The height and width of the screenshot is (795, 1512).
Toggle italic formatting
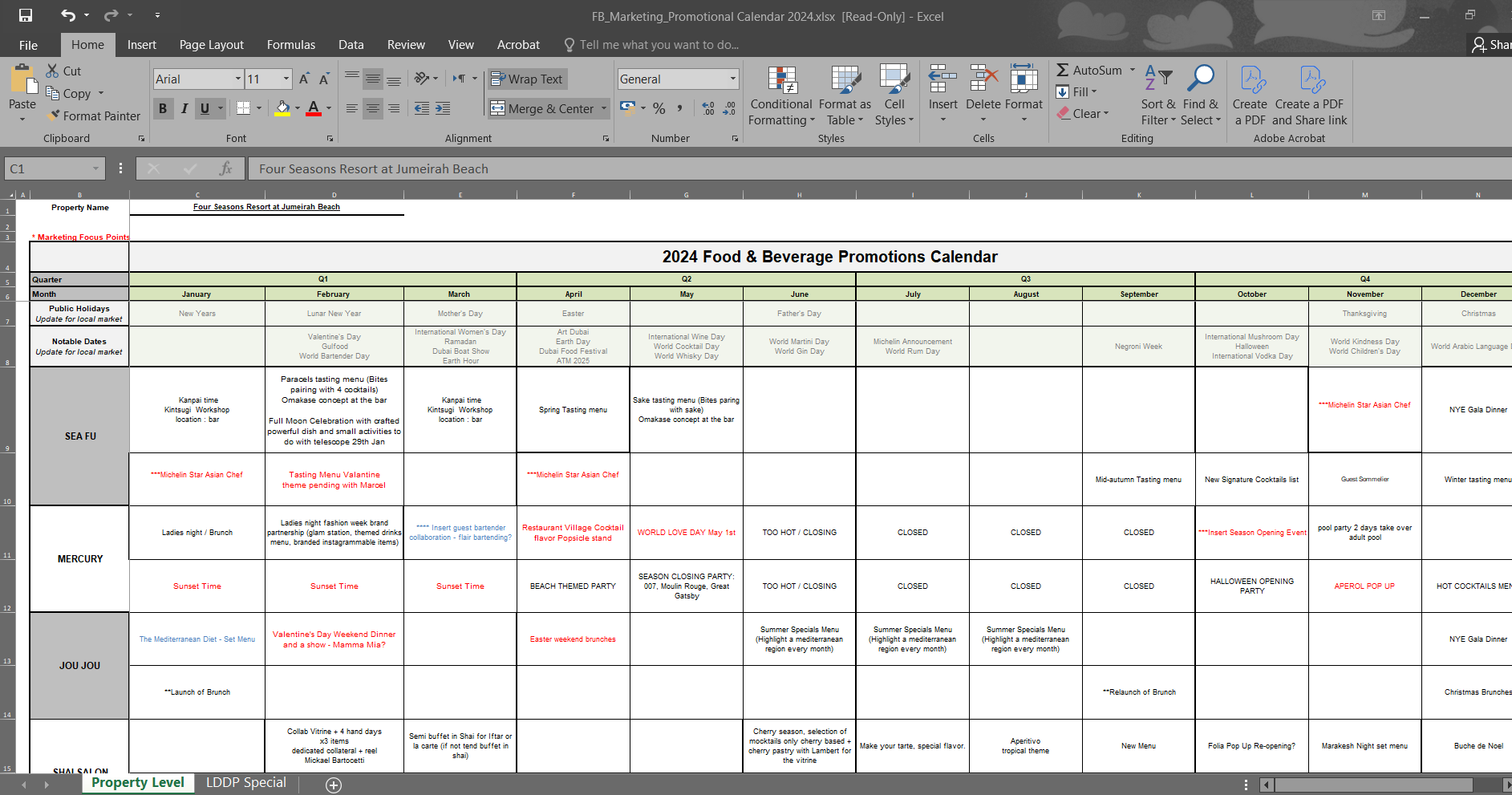pyautogui.click(x=184, y=108)
